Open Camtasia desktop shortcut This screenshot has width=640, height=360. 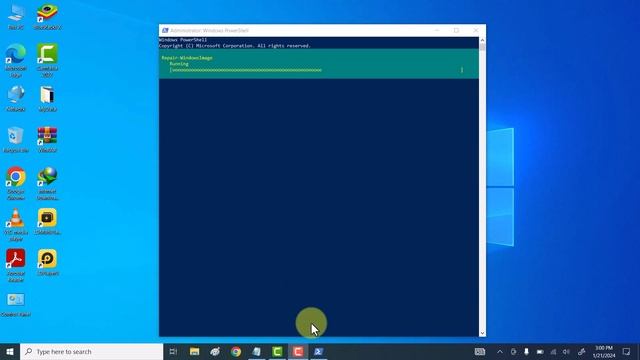click(x=47, y=60)
